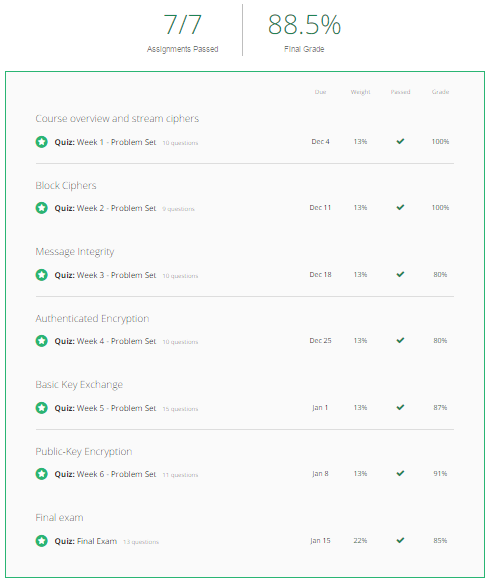490x584 pixels.
Task: Click the passed checkmark for Final Exam row
Action: point(400,540)
